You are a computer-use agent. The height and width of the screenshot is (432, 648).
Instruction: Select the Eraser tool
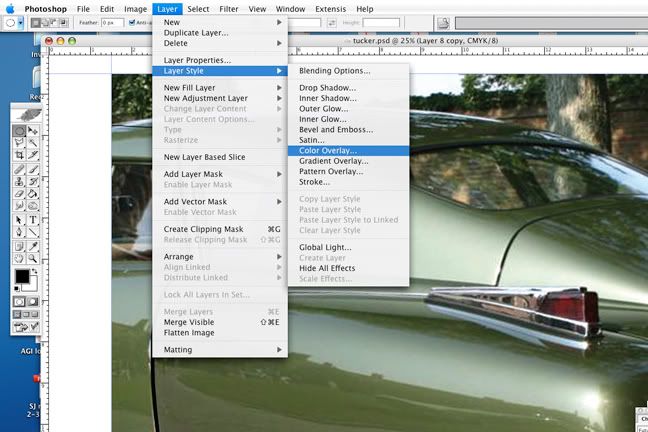click(x=19, y=193)
